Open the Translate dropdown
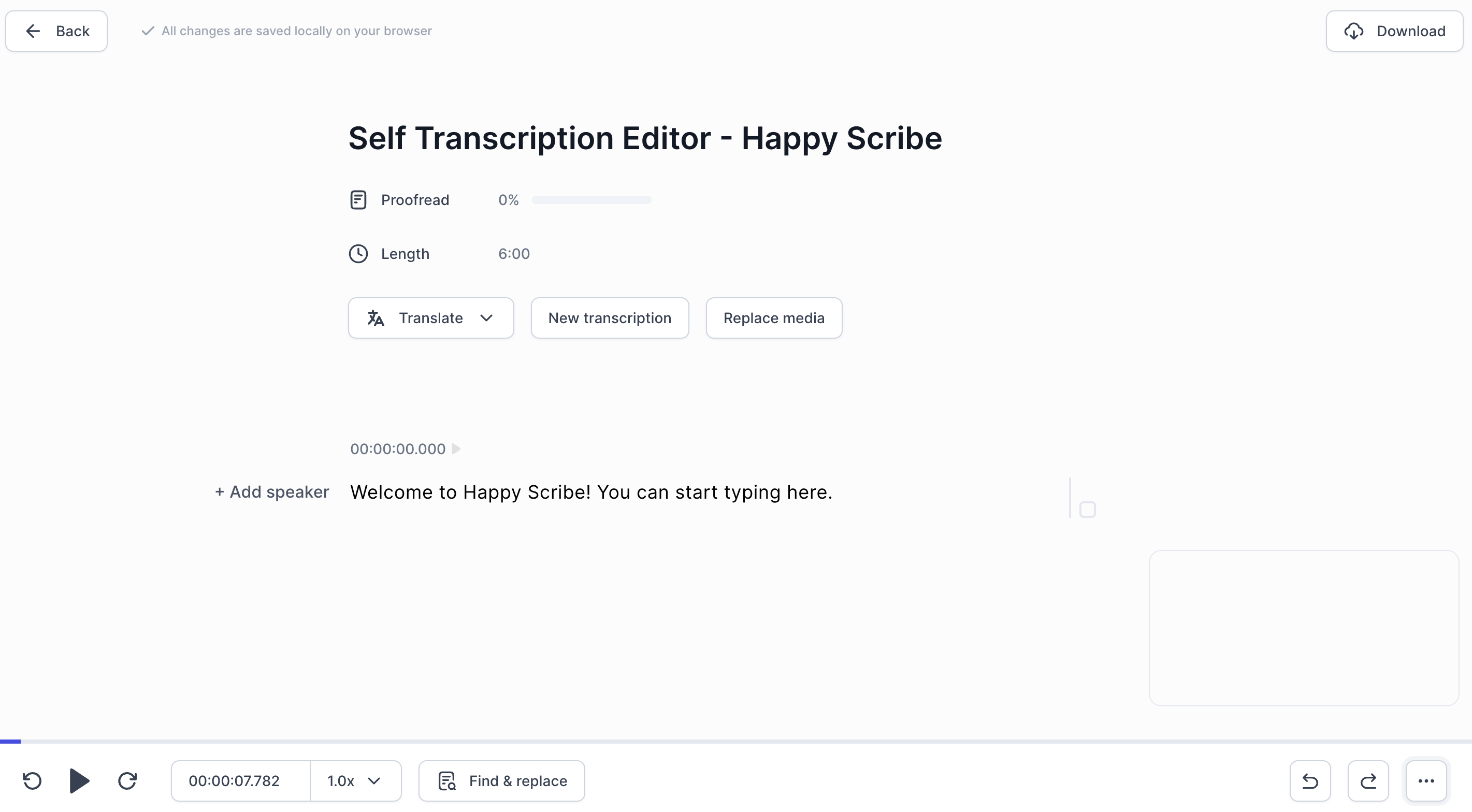Image resolution: width=1472 pixels, height=812 pixels. pos(431,318)
